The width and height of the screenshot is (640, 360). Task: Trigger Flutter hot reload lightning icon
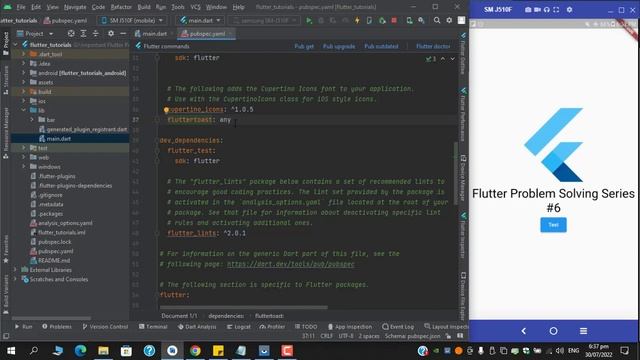357,20
